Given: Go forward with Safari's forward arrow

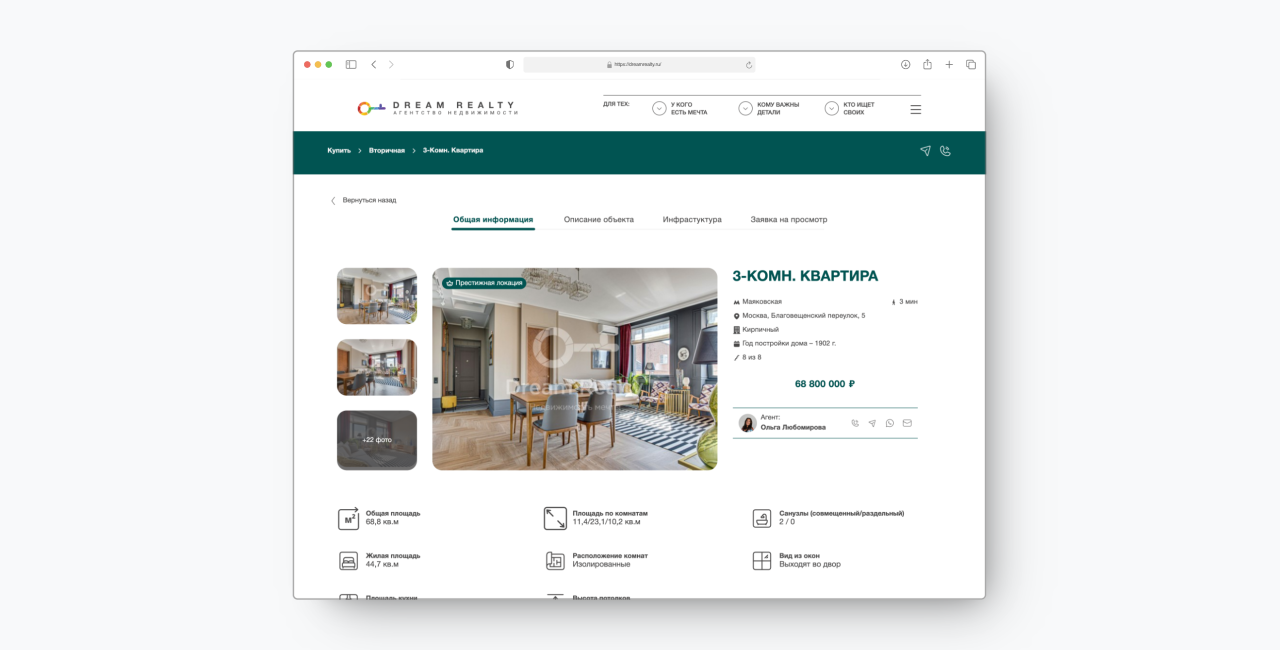Looking at the screenshot, I should tap(391, 64).
